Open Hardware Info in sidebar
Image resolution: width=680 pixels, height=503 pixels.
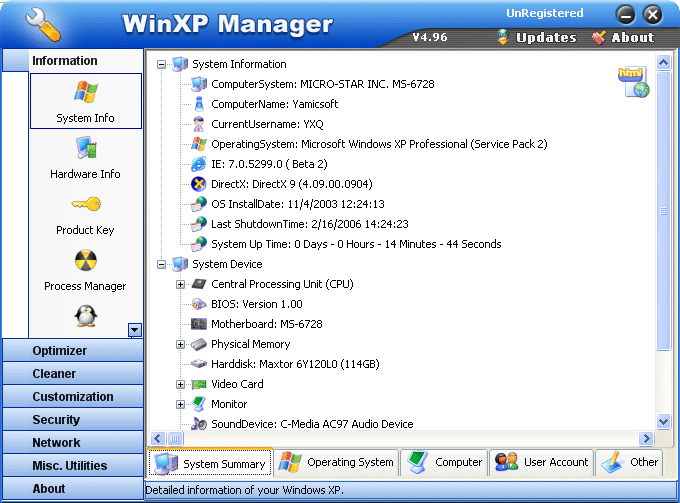point(86,157)
